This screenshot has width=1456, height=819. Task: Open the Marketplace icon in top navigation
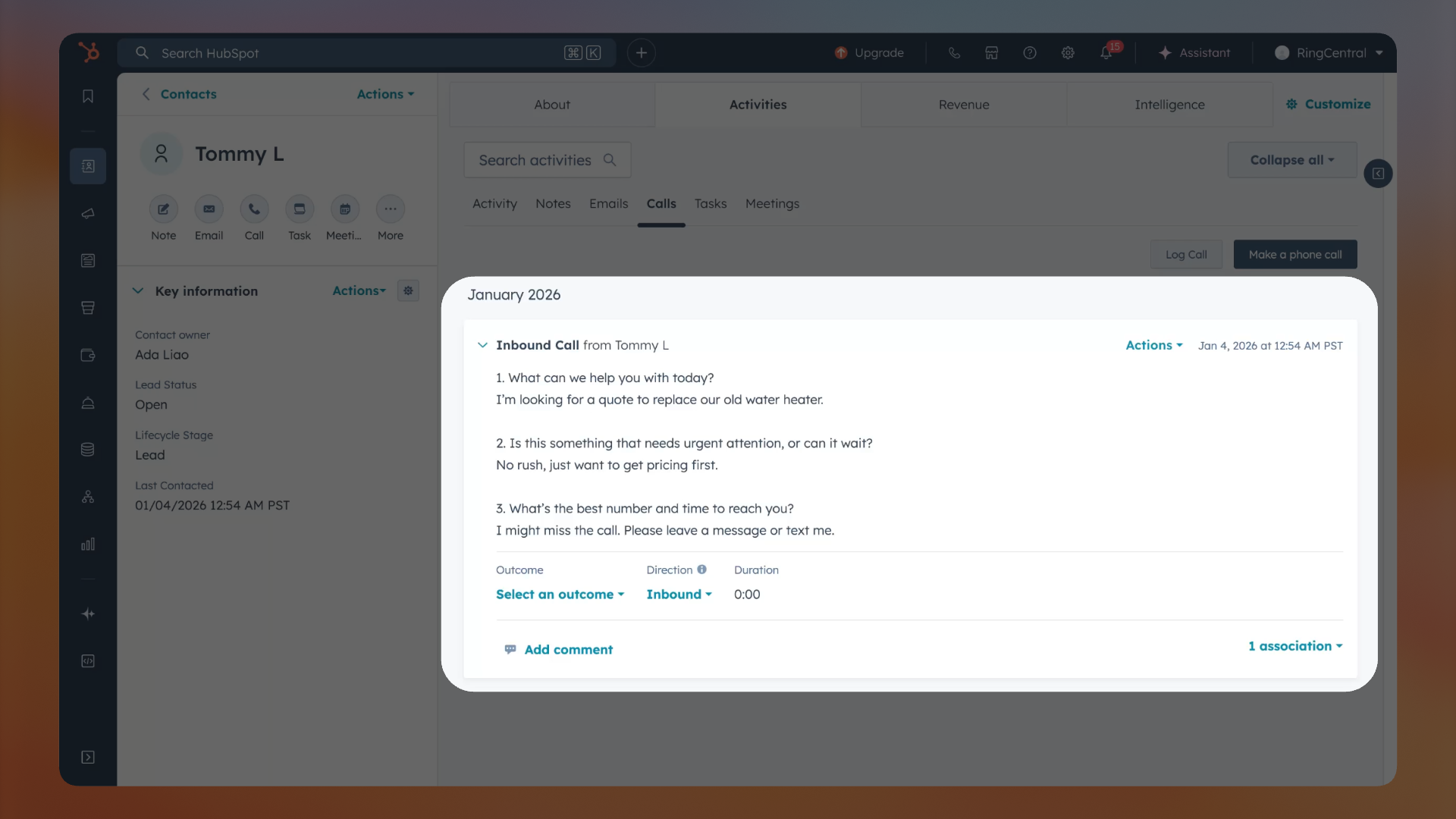[991, 53]
